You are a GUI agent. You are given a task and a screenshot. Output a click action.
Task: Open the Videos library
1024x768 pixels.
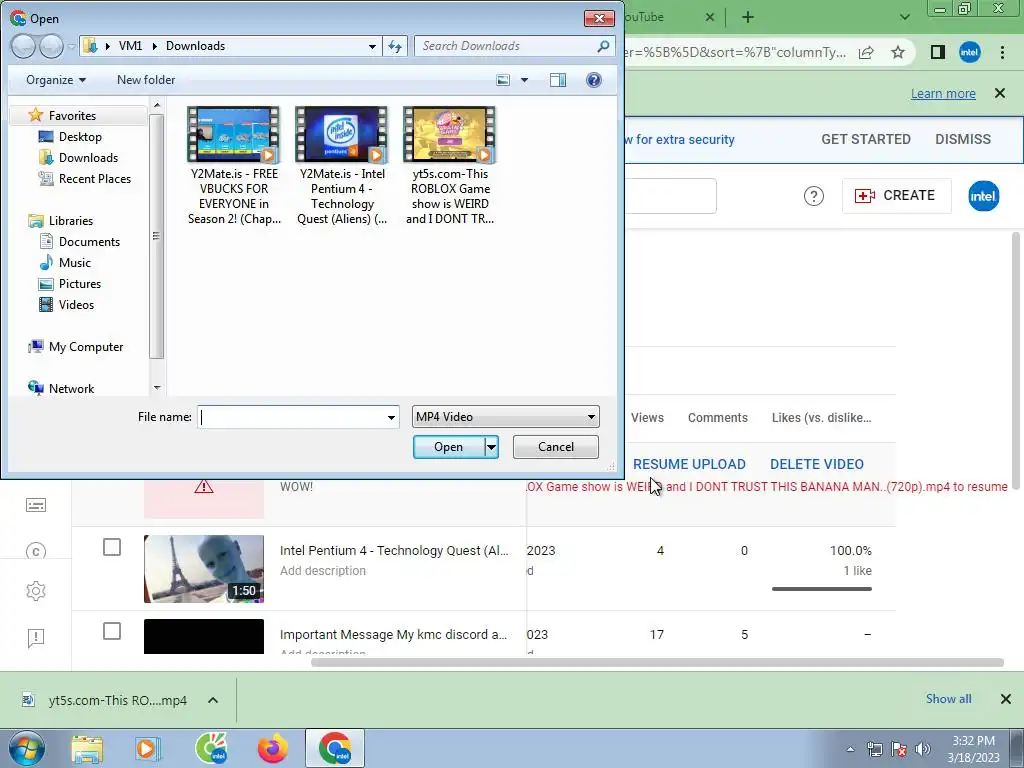point(76,304)
